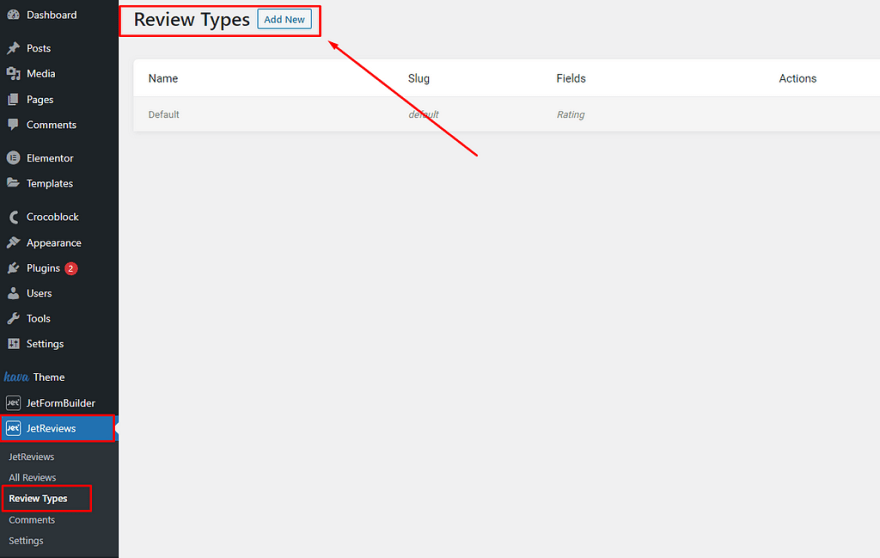Open Appearance menu label
The width and height of the screenshot is (880, 558).
point(54,243)
